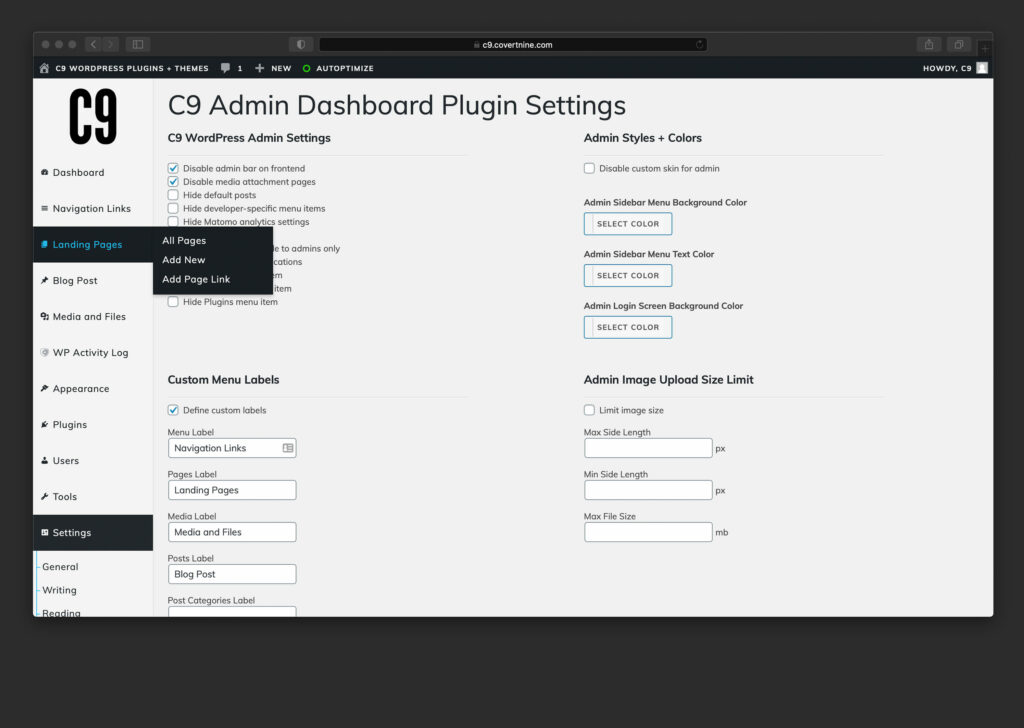Click the Appearance brush icon

pyautogui.click(x=44, y=388)
